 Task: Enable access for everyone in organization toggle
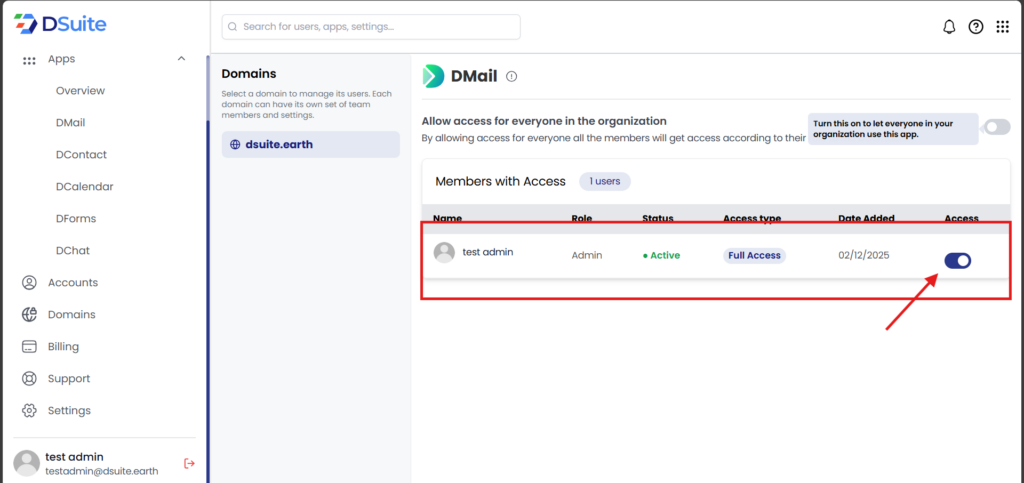click(x=996, y=127)
